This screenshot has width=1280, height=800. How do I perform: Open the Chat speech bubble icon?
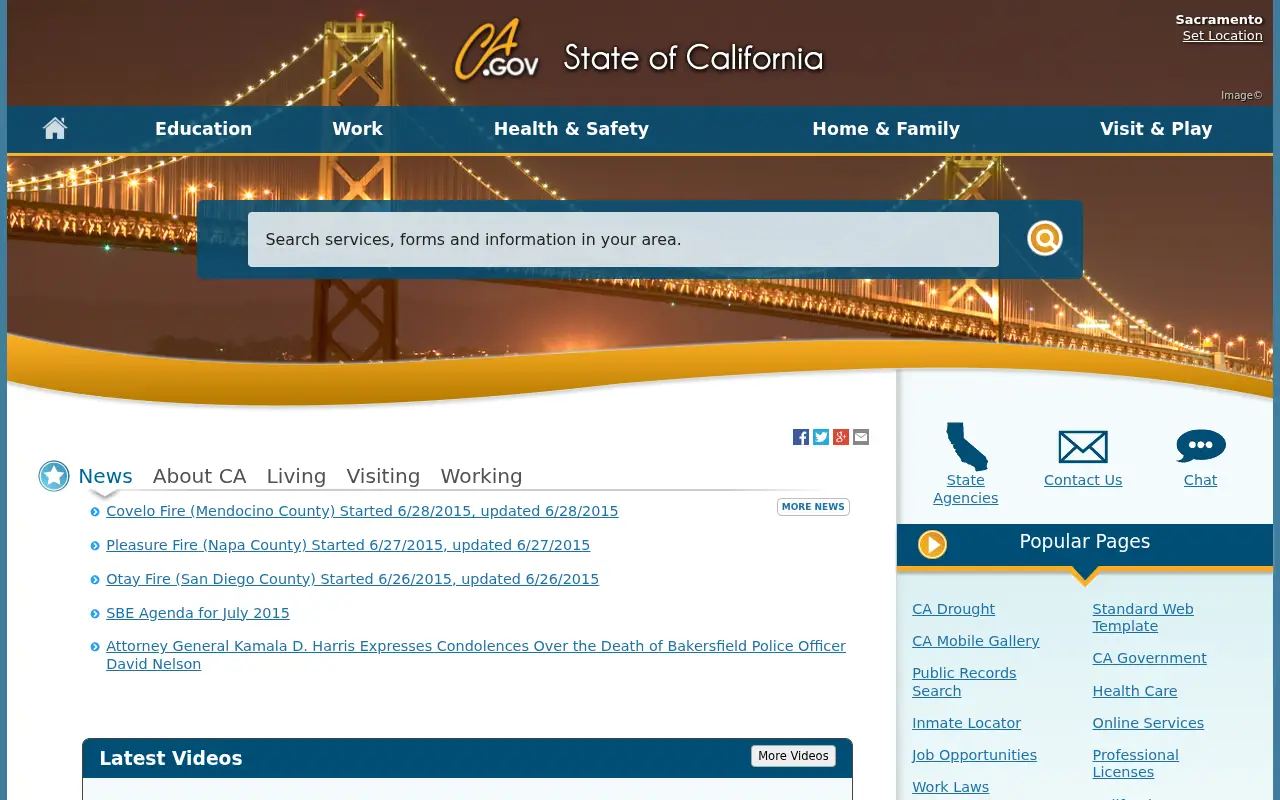pyautogui.click(x=1201, y=446)
